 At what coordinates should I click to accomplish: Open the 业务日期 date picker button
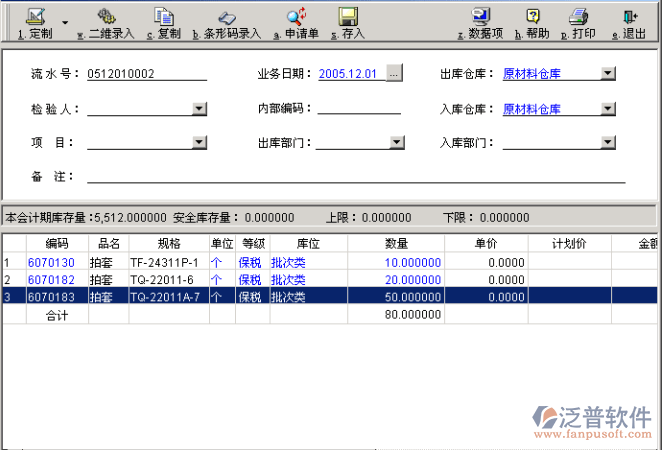click(394, 74)
